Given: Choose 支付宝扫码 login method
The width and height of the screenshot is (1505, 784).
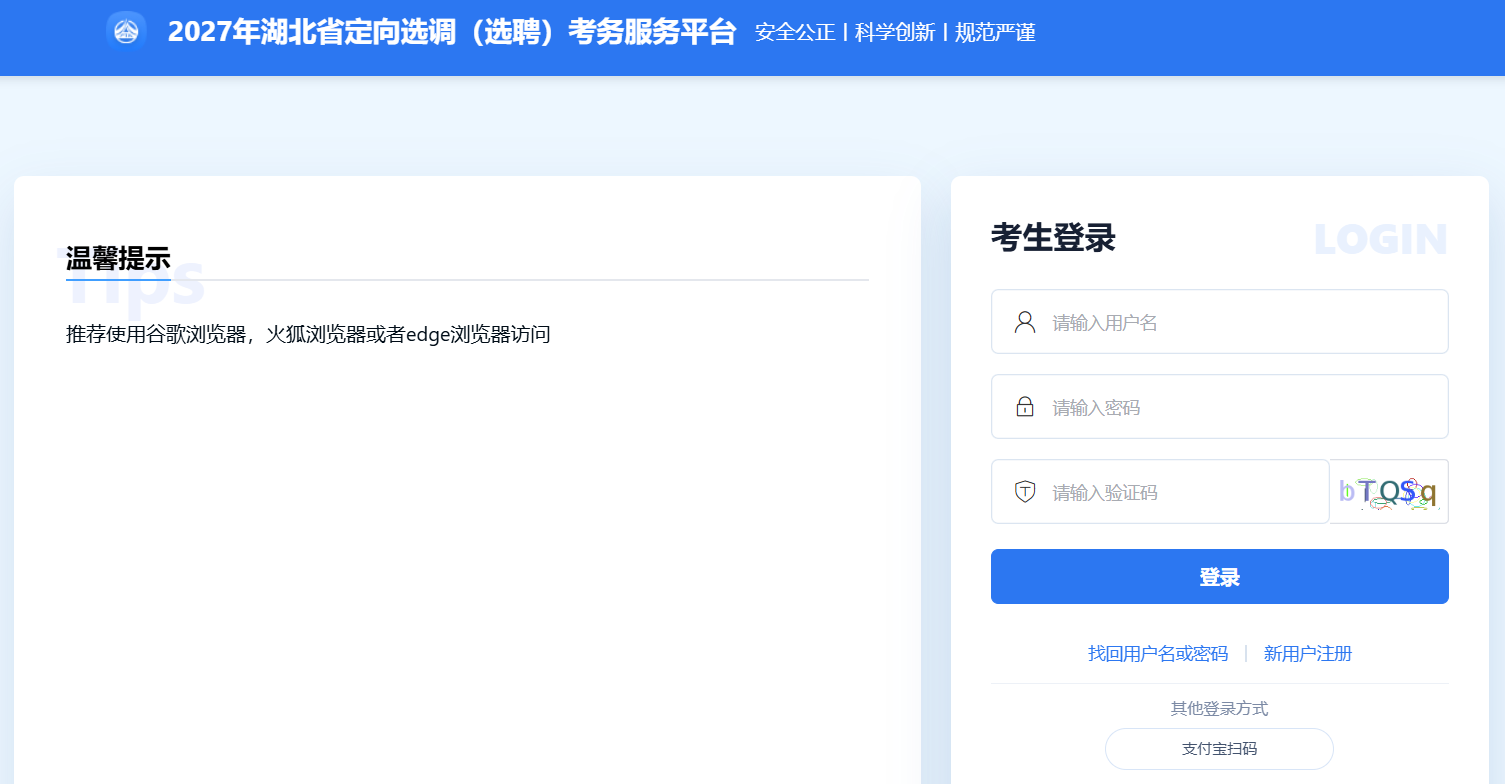Looking at the screenshot, I should click(x=1219, y=749).
